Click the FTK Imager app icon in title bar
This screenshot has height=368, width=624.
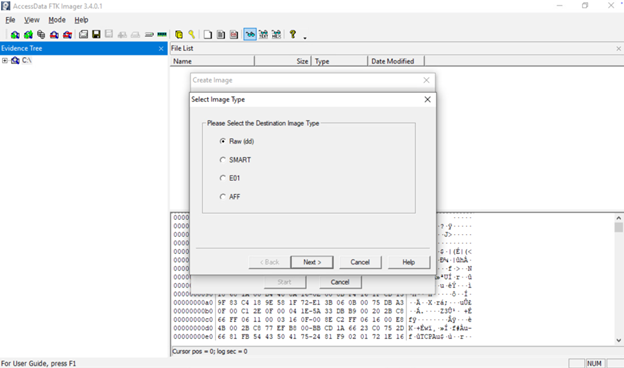click(6, 6)
